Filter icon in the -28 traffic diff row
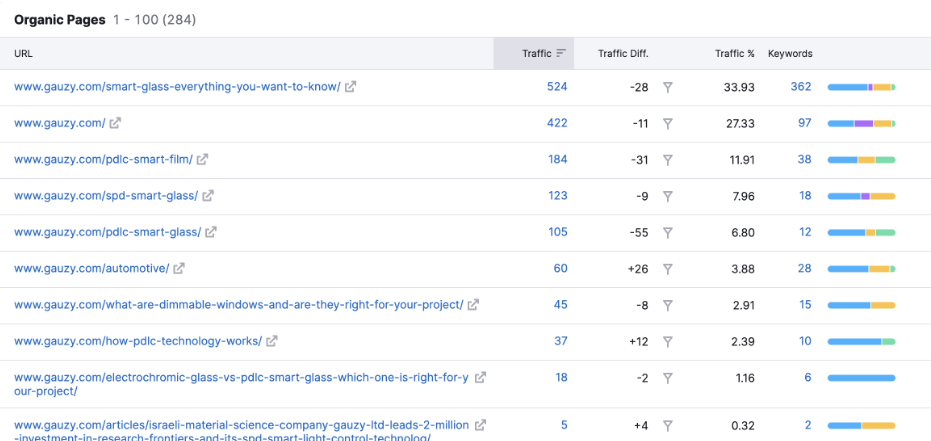 point(667,87)
